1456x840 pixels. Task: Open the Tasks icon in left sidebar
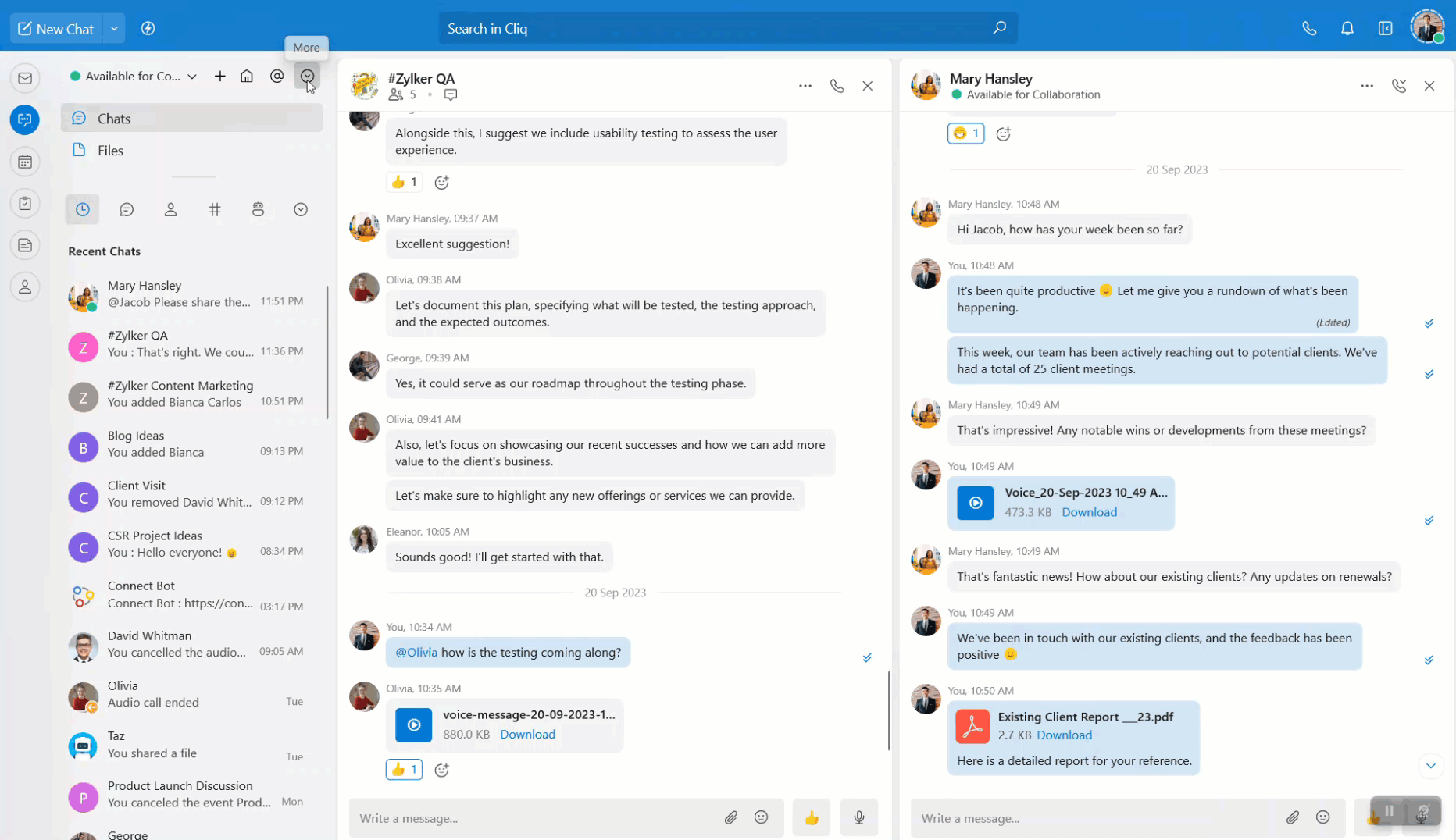25,204
